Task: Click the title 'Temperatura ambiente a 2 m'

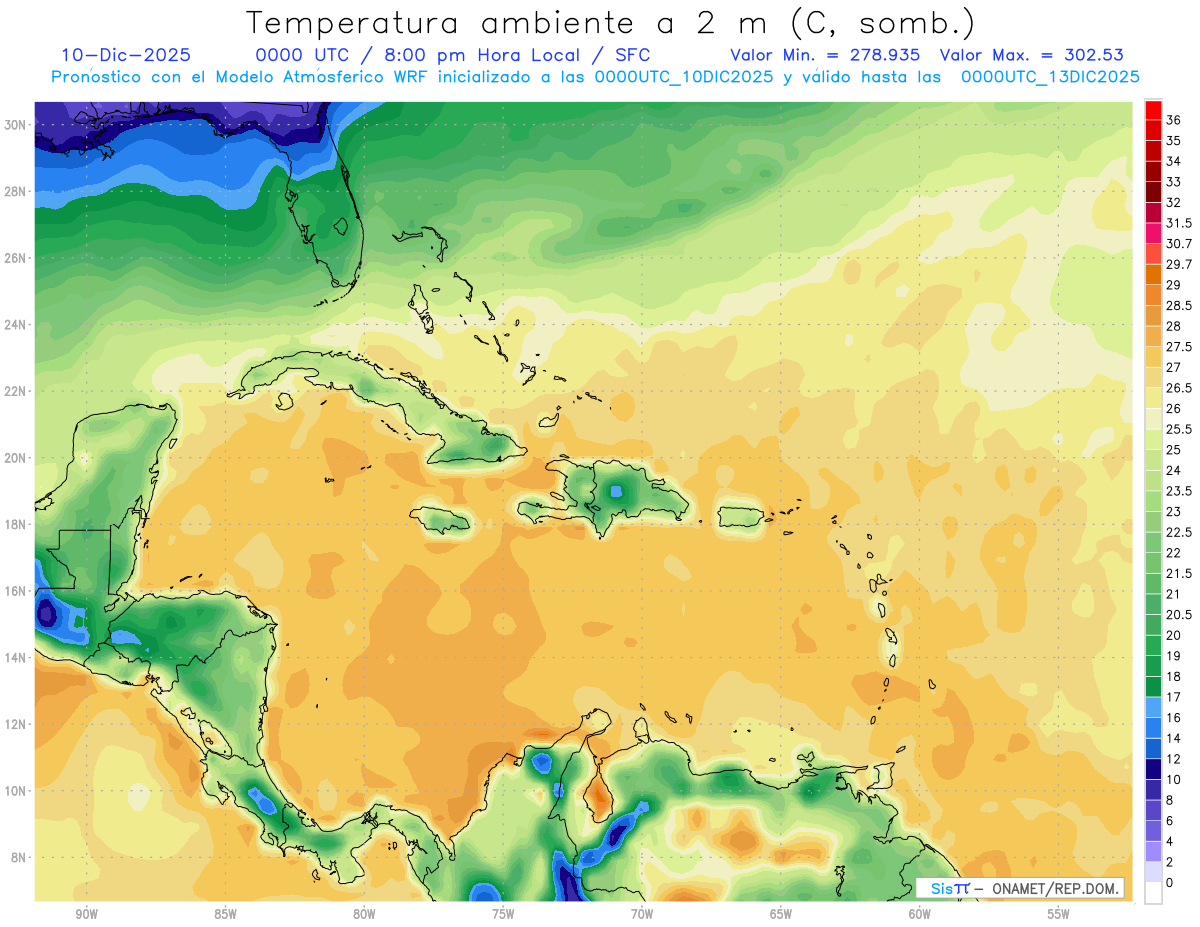Action: pos(512,22)
